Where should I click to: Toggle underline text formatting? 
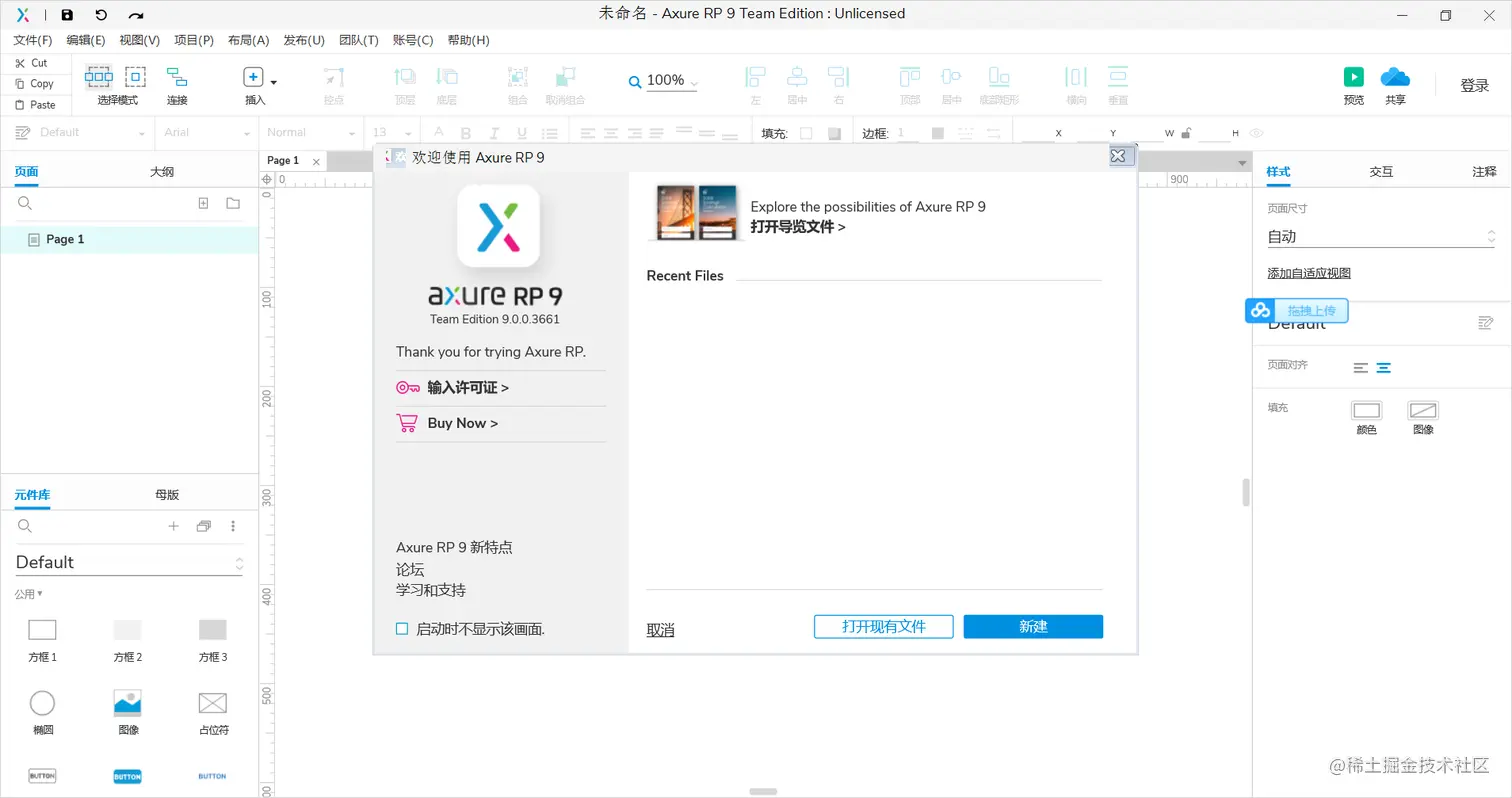click(x=521, y=131)
